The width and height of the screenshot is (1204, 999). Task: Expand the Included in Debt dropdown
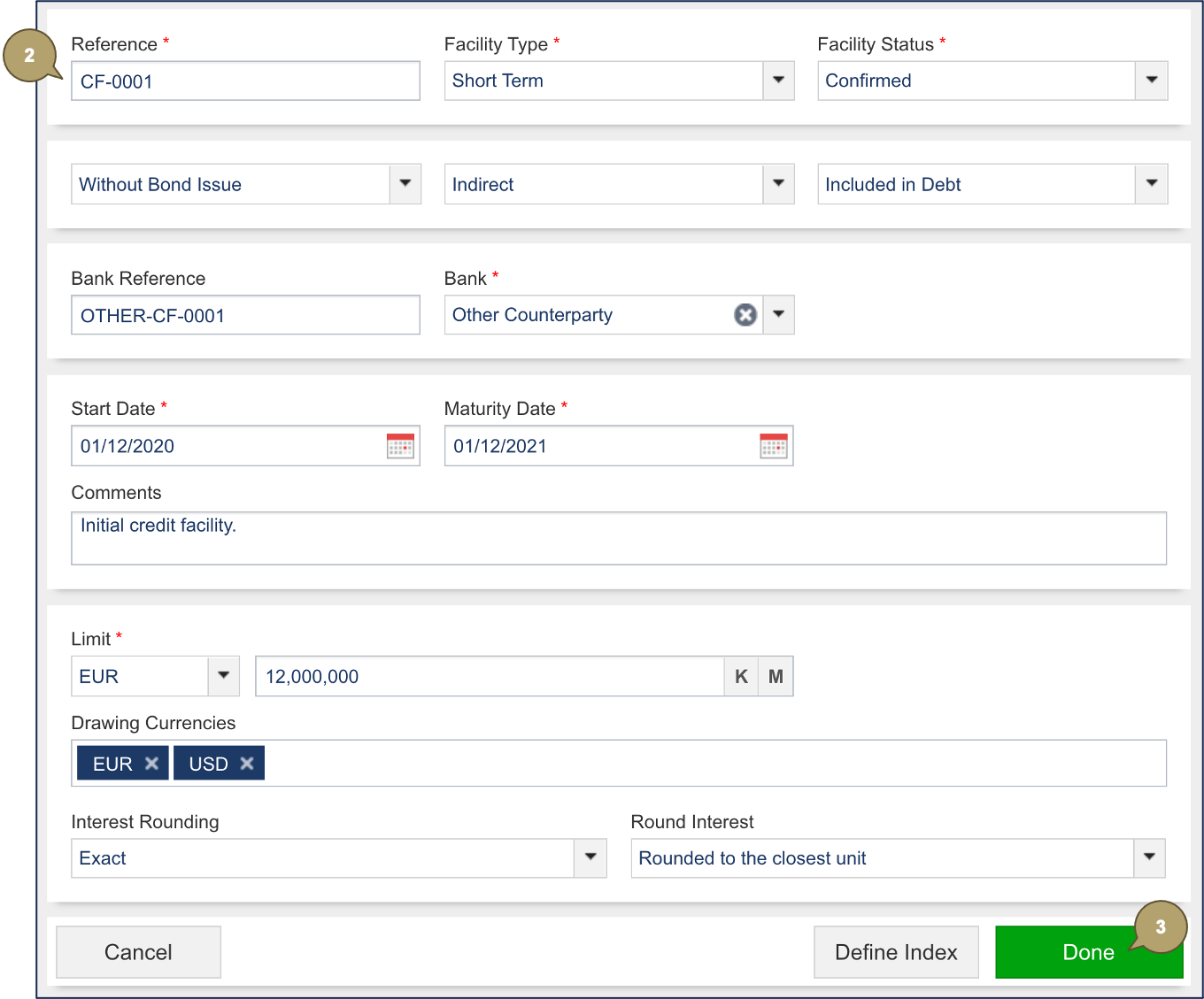pos(1151,184)
